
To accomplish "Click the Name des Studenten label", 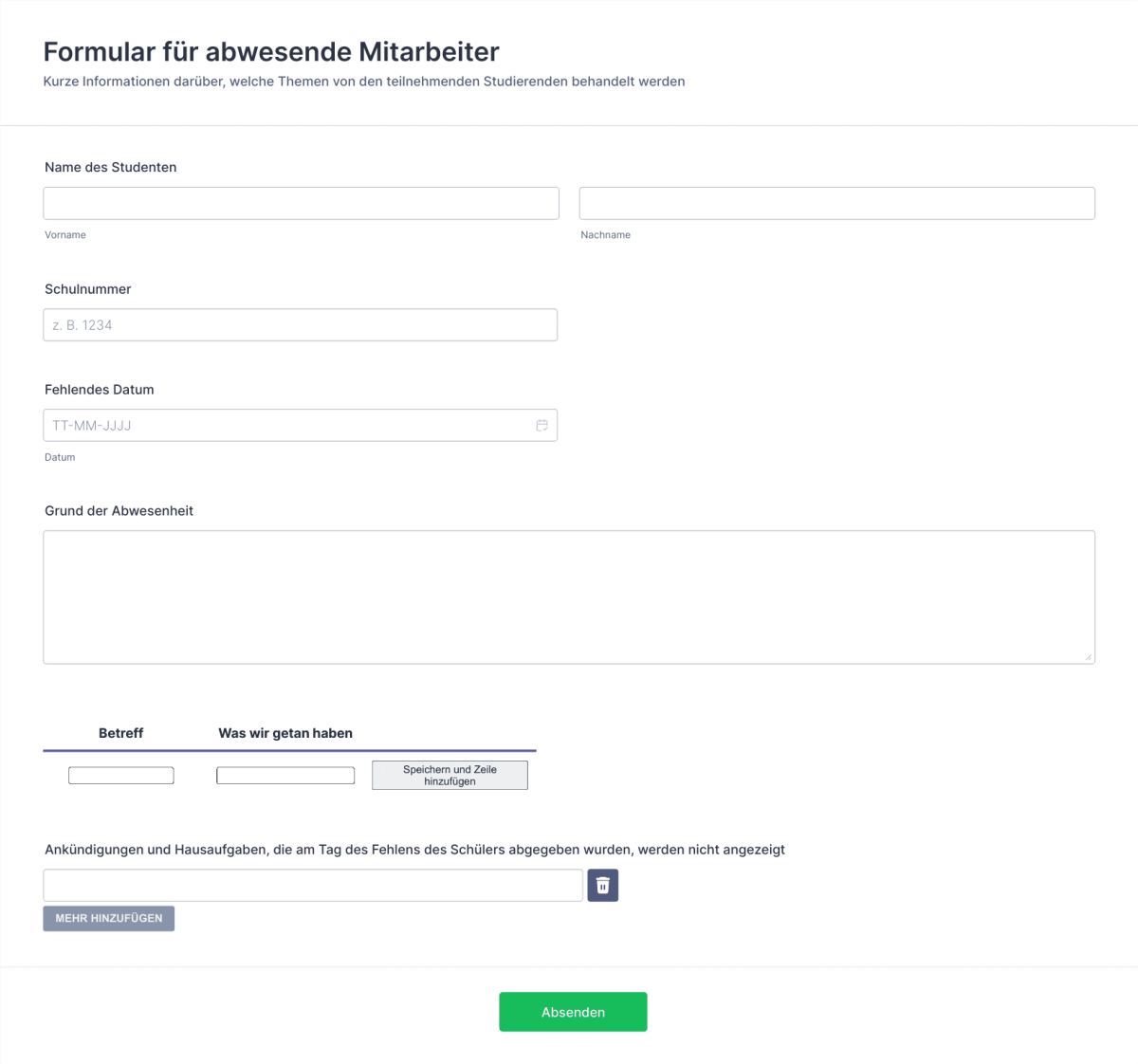I will (x=110, y=167).
